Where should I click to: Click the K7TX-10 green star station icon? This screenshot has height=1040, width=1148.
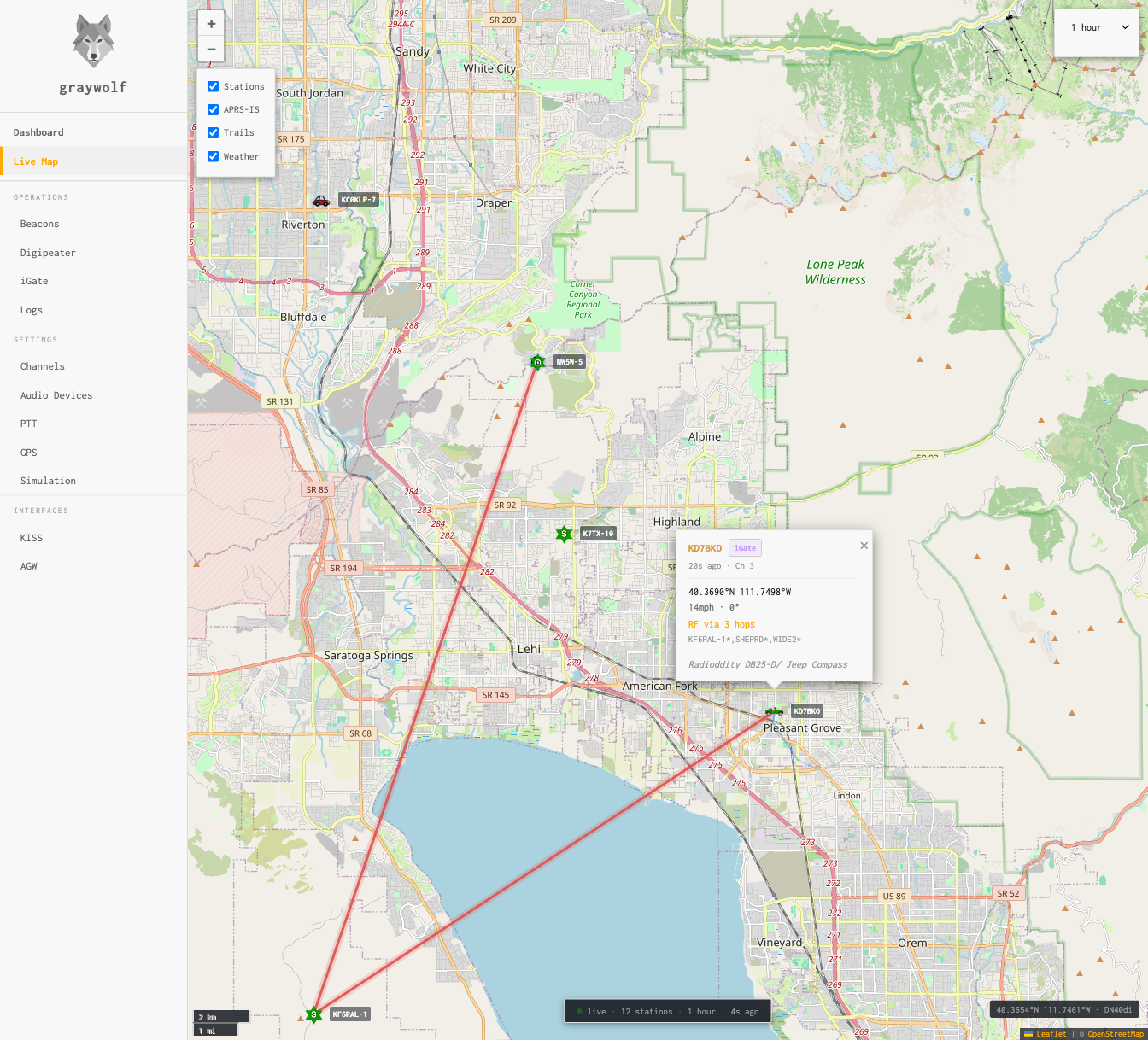[565, 534]
